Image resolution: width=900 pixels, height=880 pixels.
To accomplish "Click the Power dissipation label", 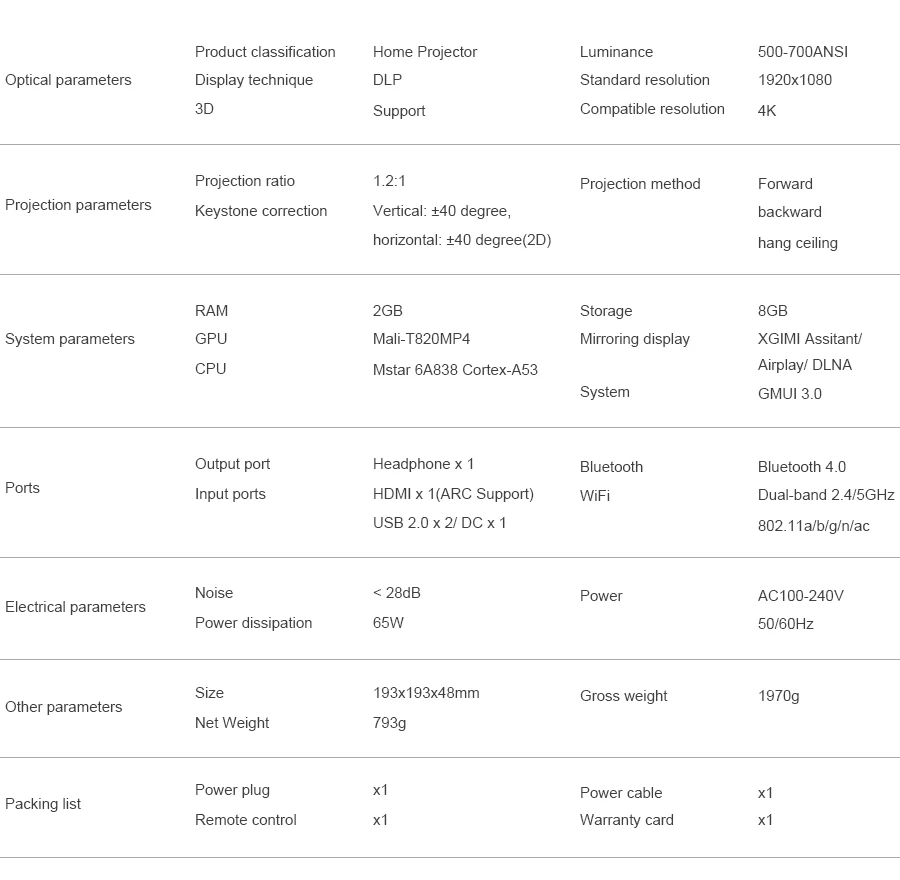I will coord(254,623).
